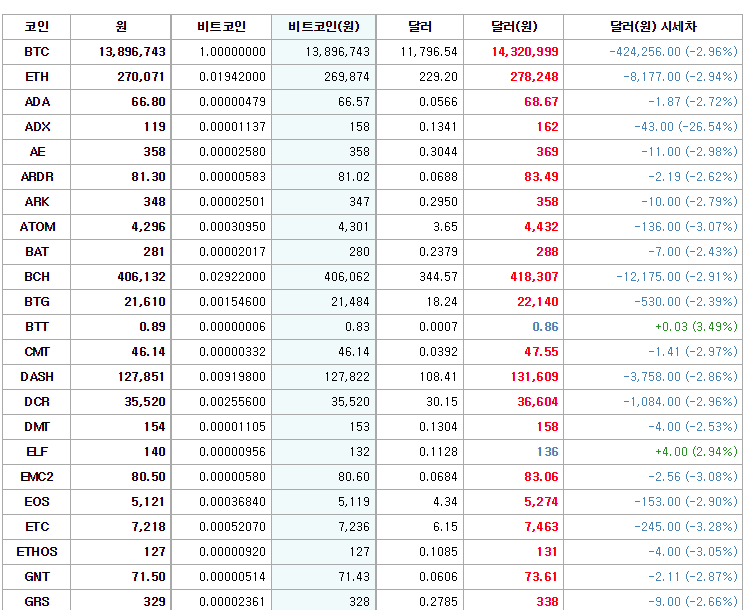Click ELF green gap +4.00 (2.94%)
750x610 pixels.
click(696, 452)
